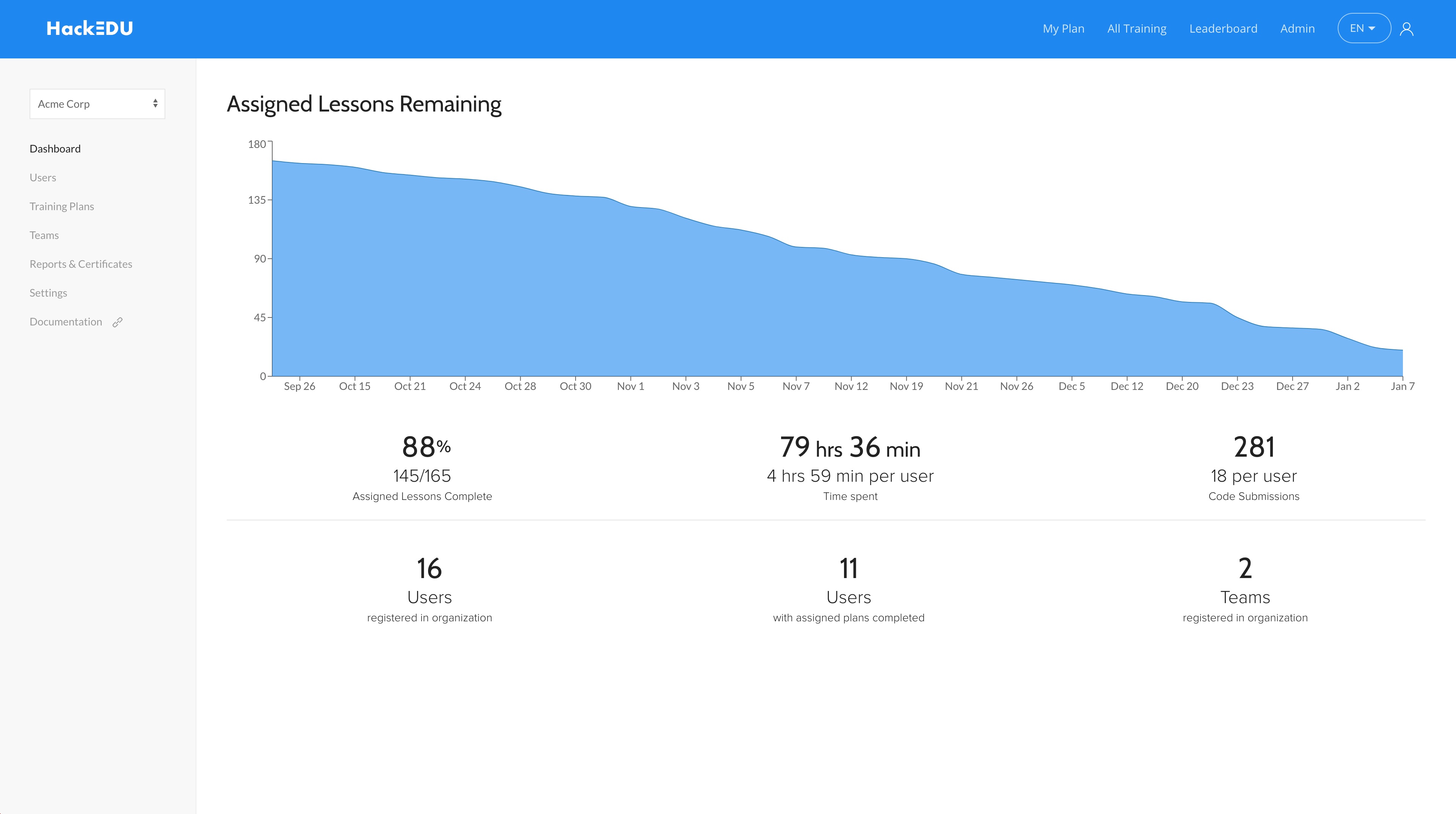The width and height of the screenshot is (1456, 814).
Task: Open Reports & Certificates
Action: coord(81,264)
